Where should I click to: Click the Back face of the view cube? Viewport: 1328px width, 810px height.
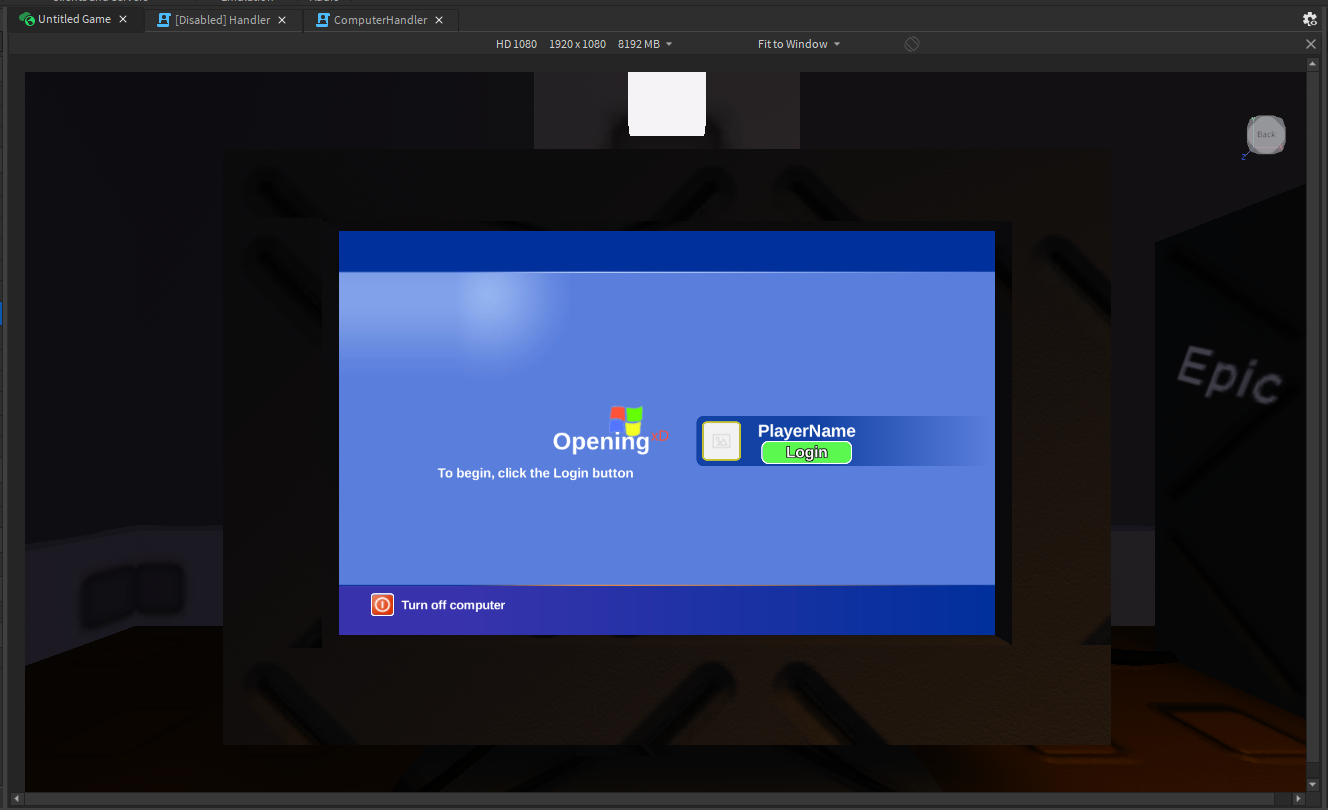(x=1266, y=135)
